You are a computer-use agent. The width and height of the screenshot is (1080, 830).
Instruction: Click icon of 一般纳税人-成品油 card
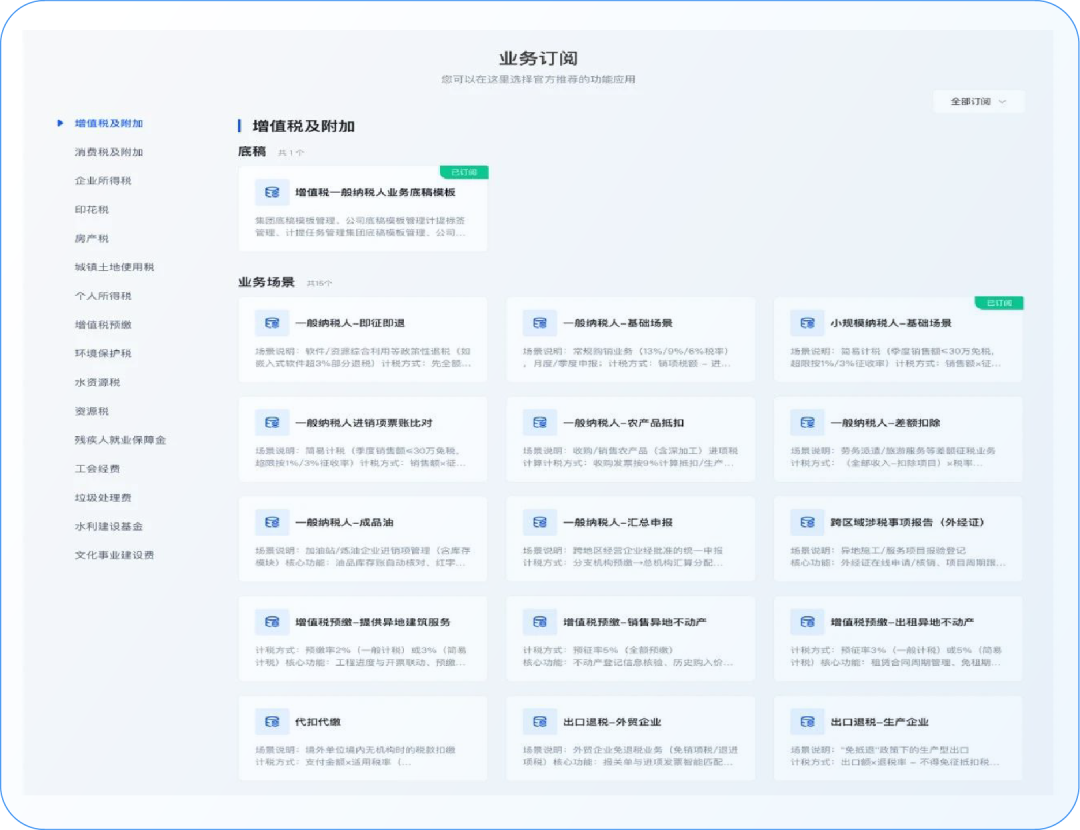pos(271,523)
